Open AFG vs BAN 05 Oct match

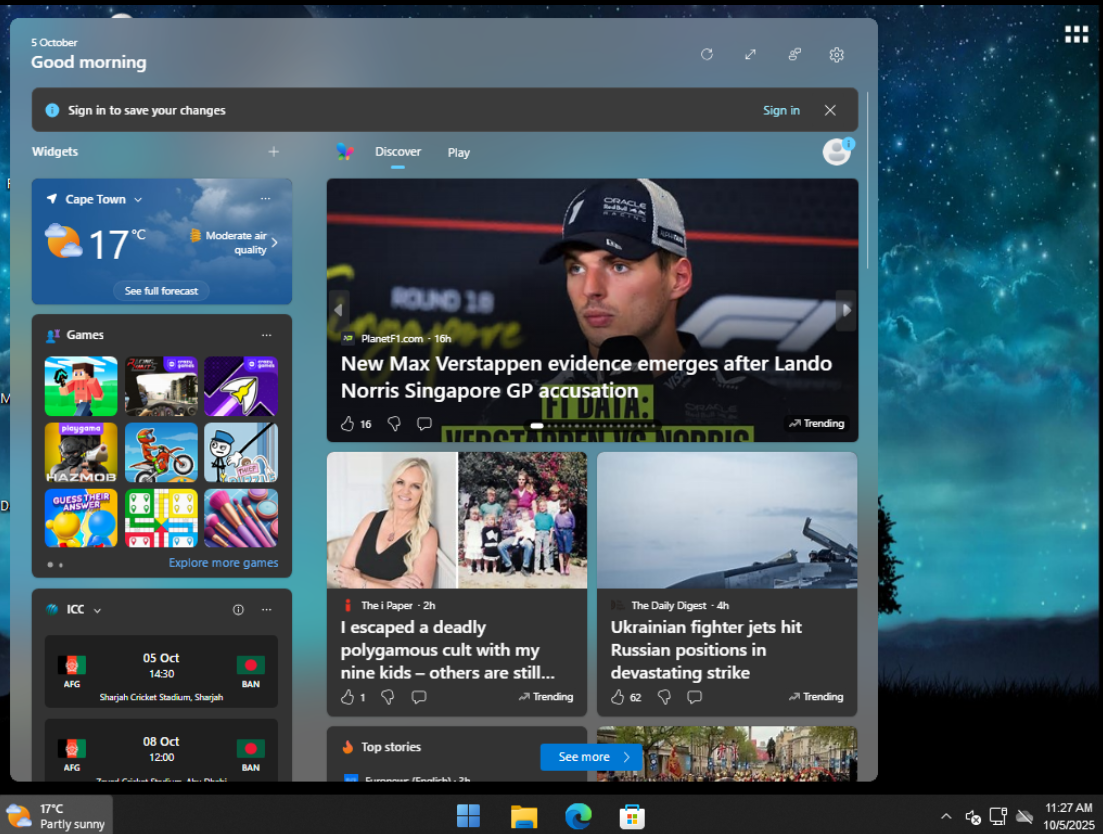coord(161,672)
